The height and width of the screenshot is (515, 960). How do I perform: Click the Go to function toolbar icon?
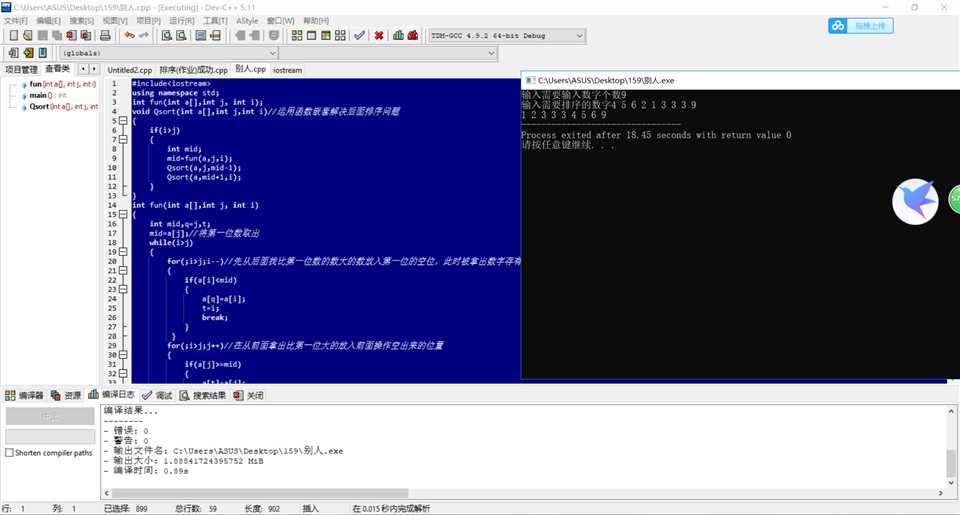click(201, 36)
